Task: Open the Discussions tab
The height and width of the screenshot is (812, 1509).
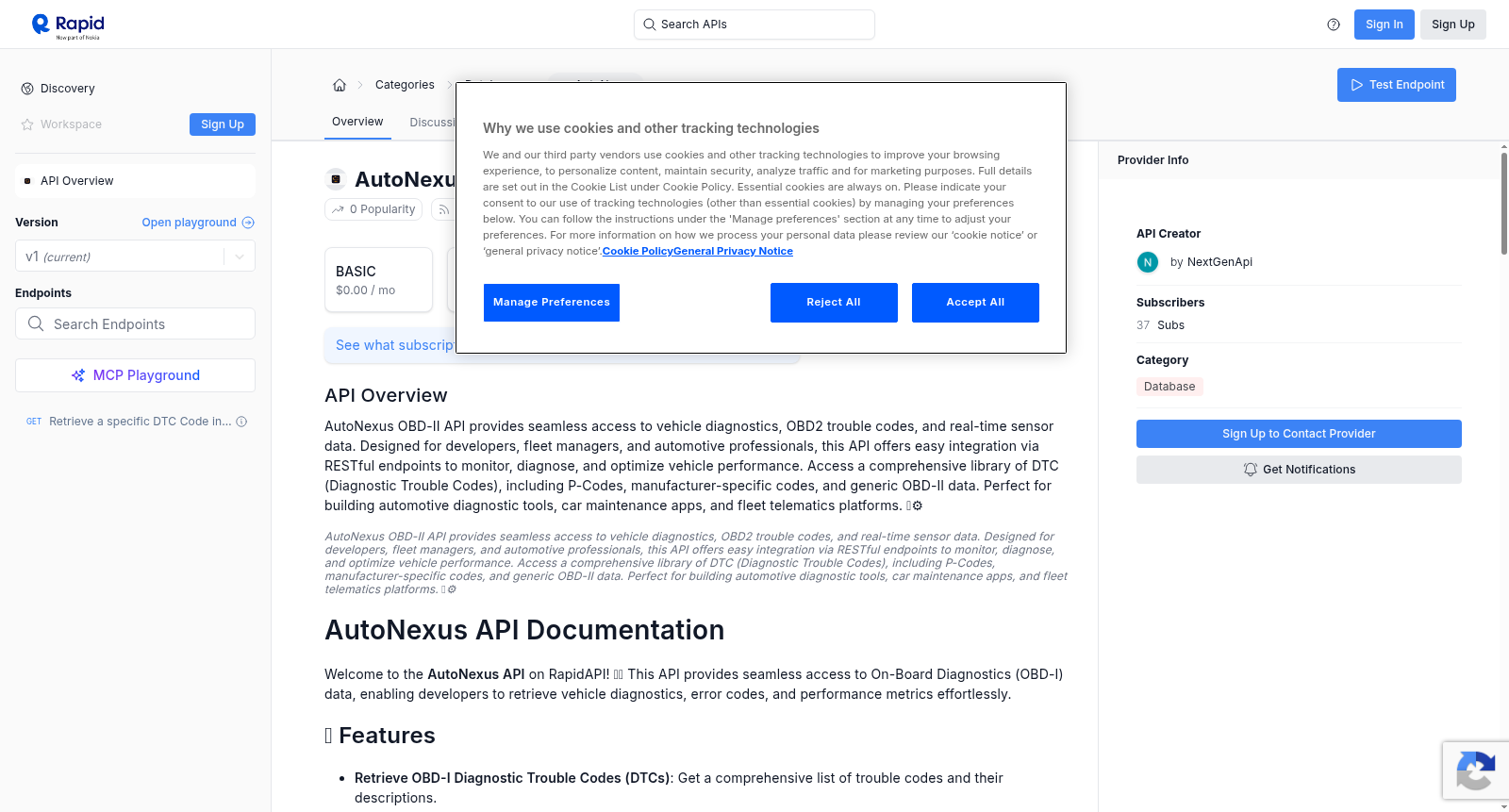Action: [x=433, y=123]
